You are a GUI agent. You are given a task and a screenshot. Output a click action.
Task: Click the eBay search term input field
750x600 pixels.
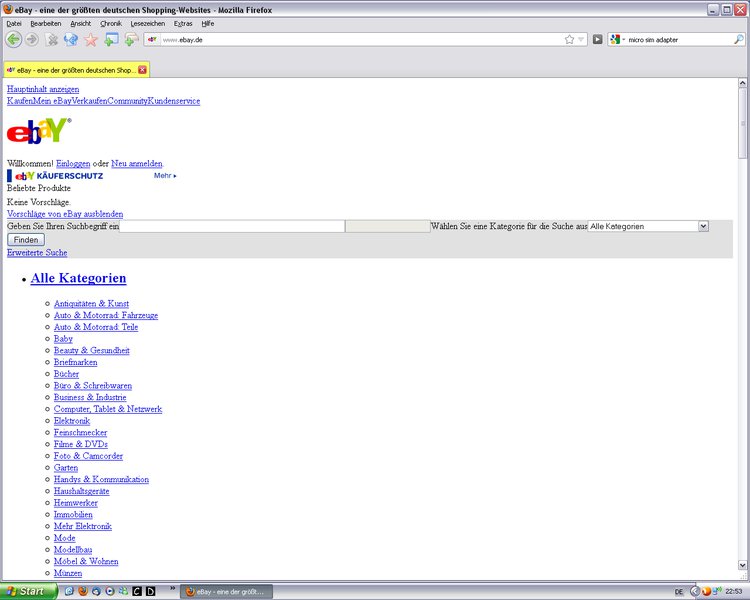(x=232, y=226)
